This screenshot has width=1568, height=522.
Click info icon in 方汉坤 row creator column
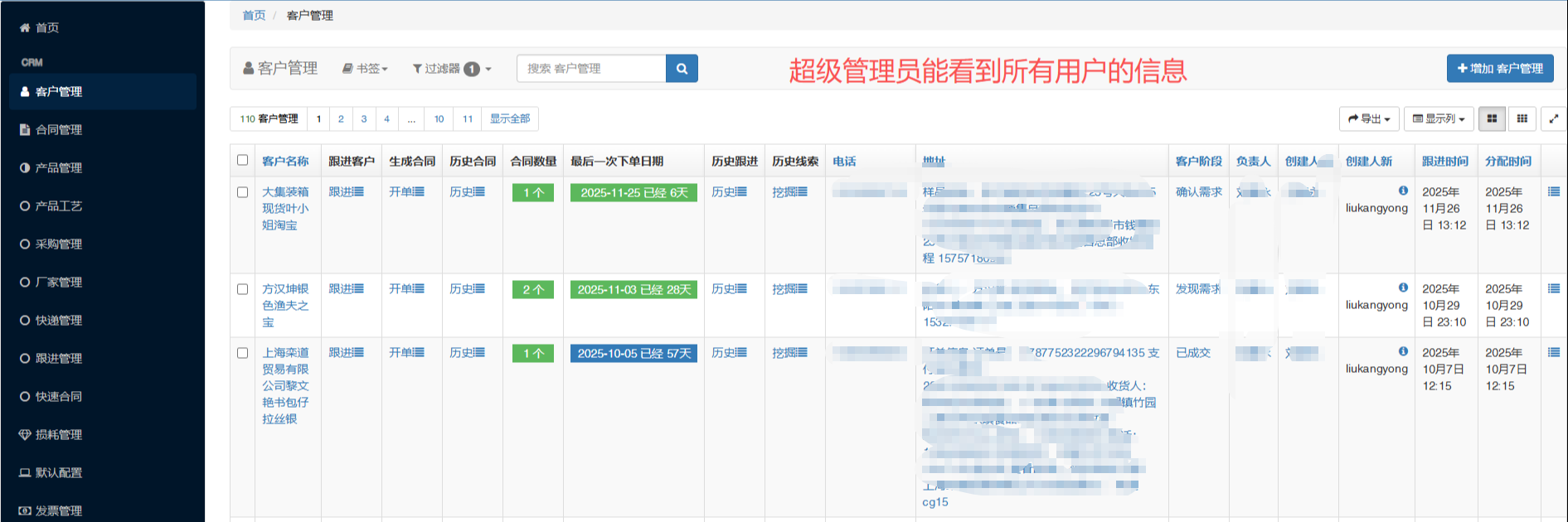point(1403,288)
